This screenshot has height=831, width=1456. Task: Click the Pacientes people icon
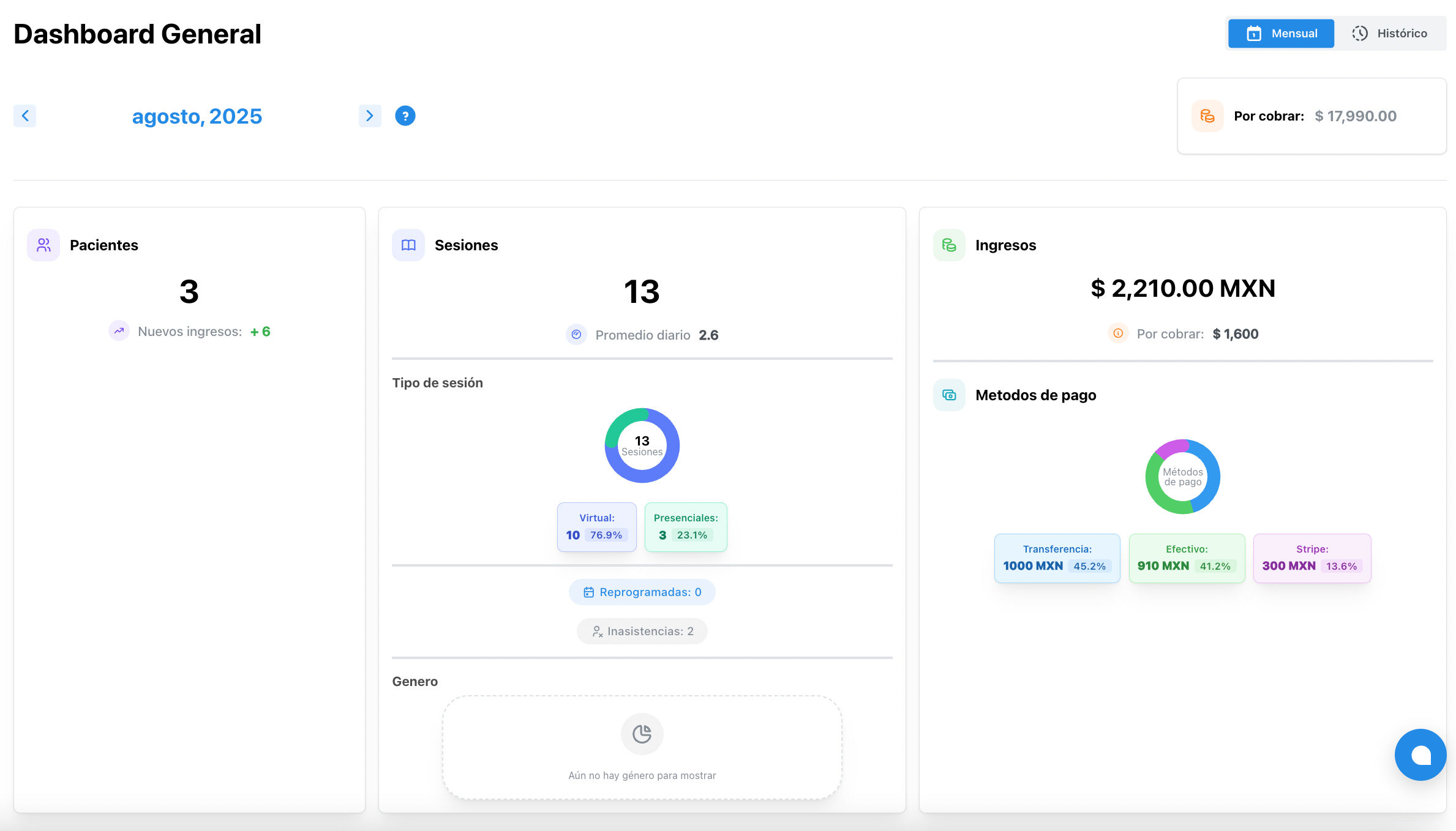point(43,245)
